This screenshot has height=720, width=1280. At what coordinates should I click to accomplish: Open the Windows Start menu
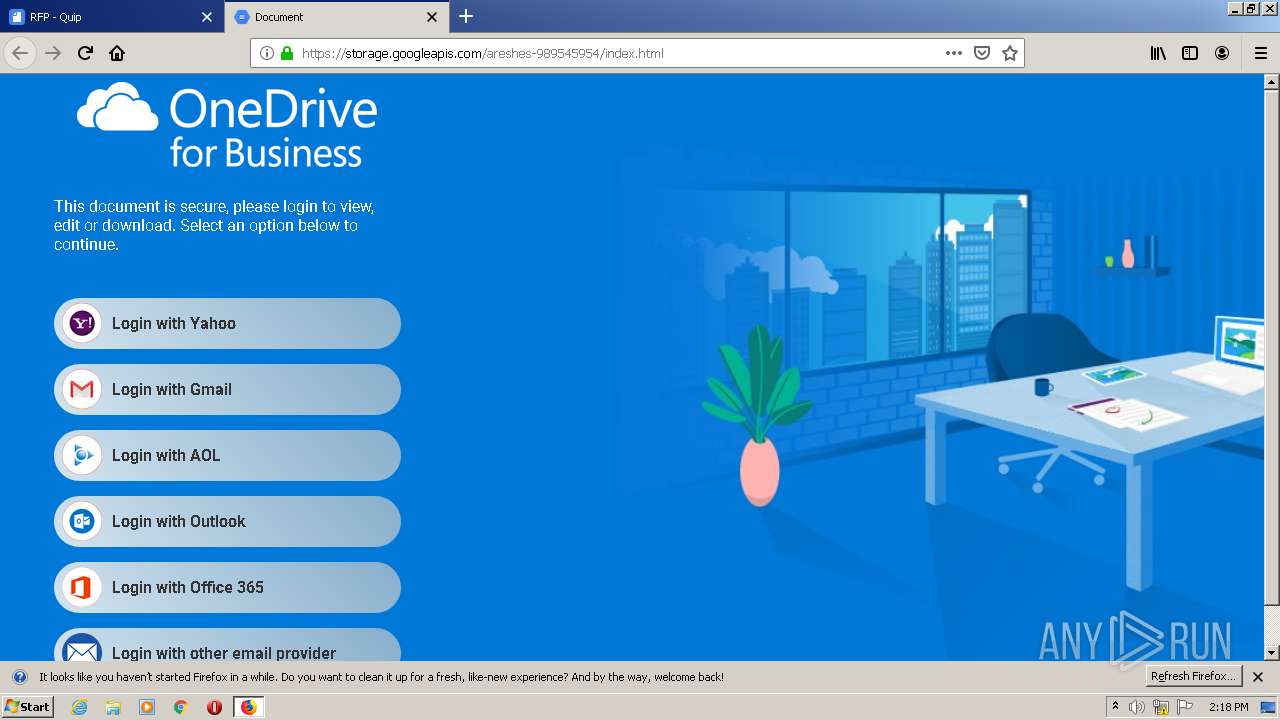(x=27, y=707)
